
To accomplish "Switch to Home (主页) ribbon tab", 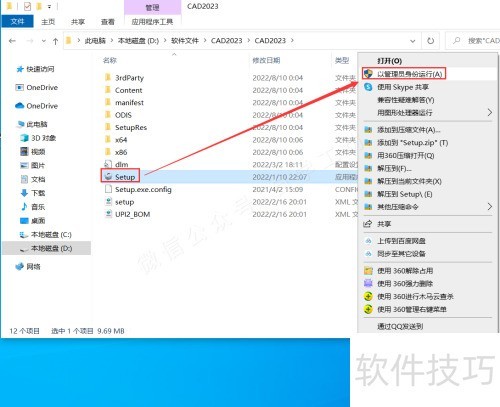I will point(48,22).
